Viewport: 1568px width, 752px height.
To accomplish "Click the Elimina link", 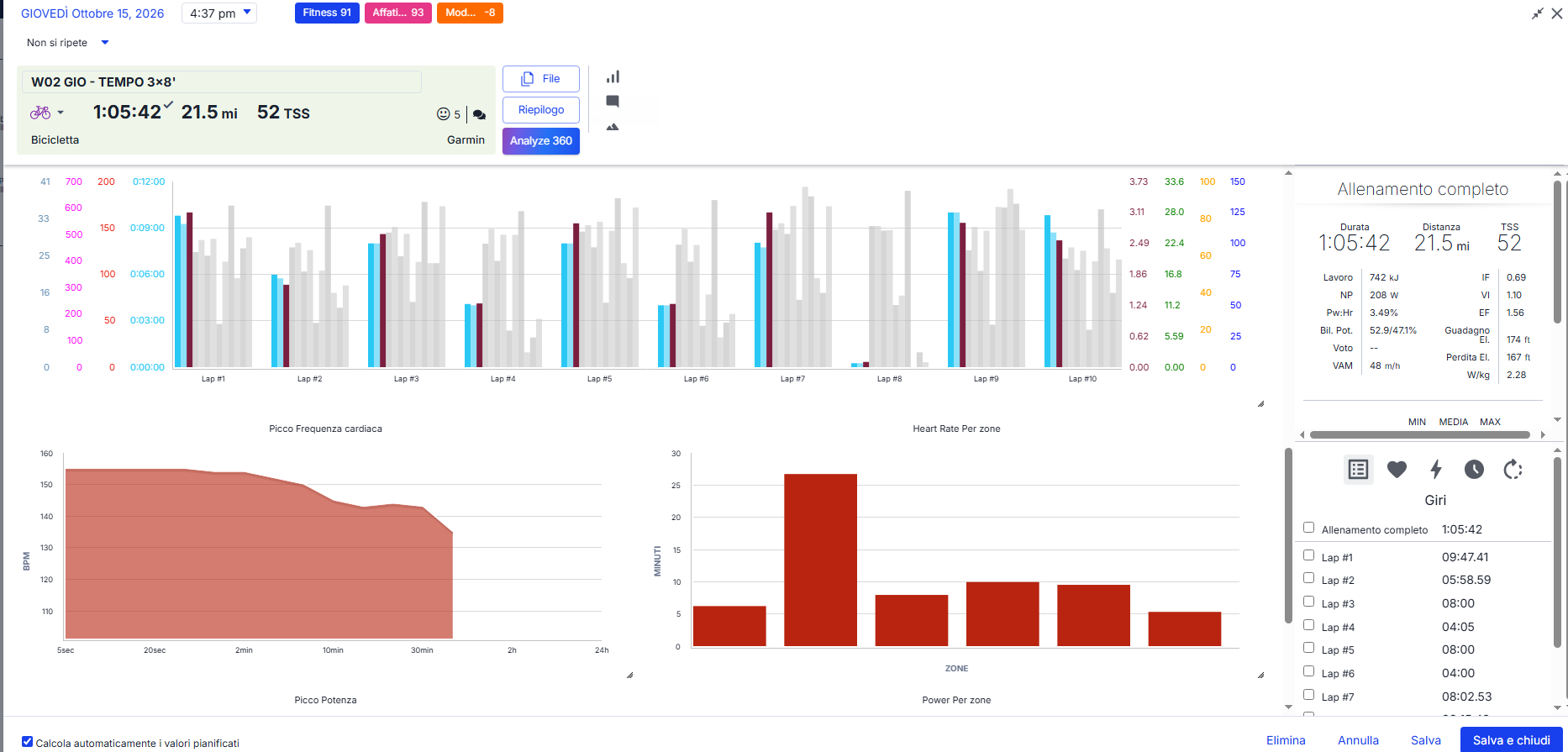I will coord(1286,740).
